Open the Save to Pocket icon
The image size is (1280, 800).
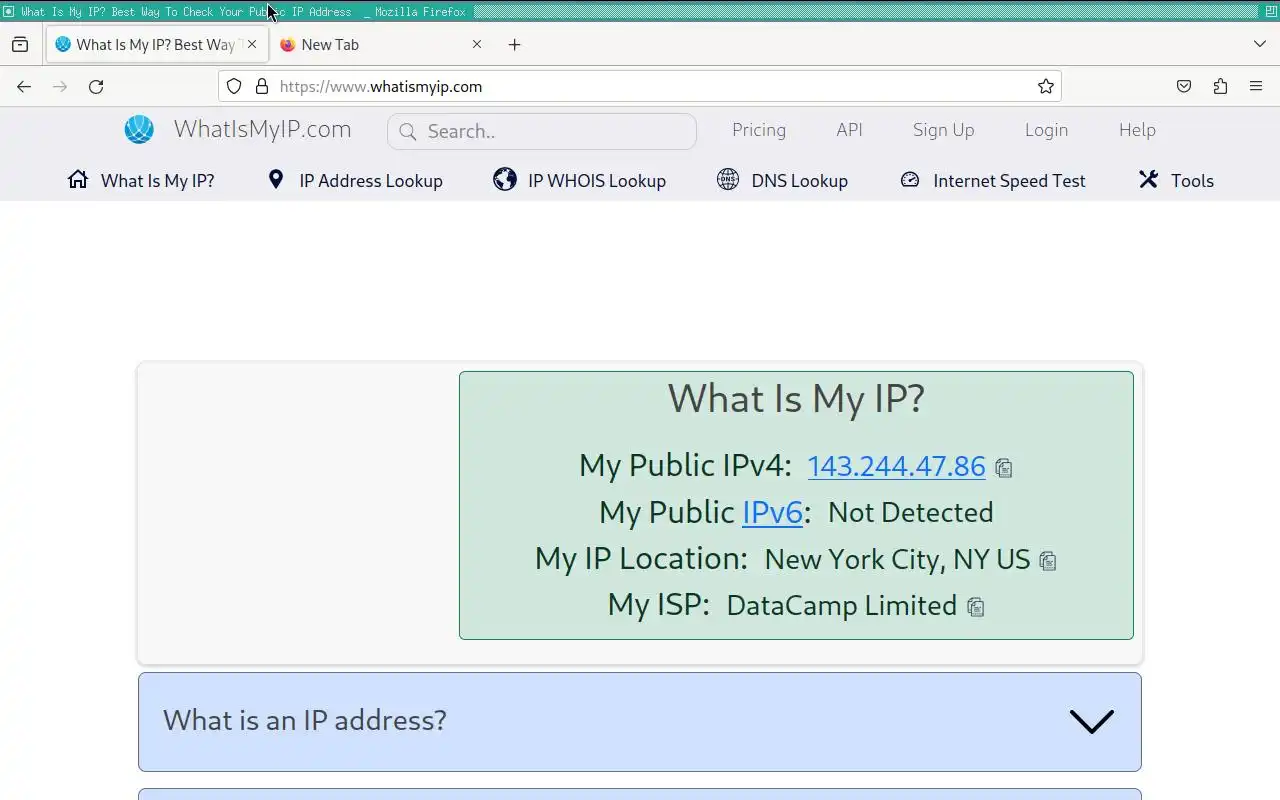click(1184, 86)
